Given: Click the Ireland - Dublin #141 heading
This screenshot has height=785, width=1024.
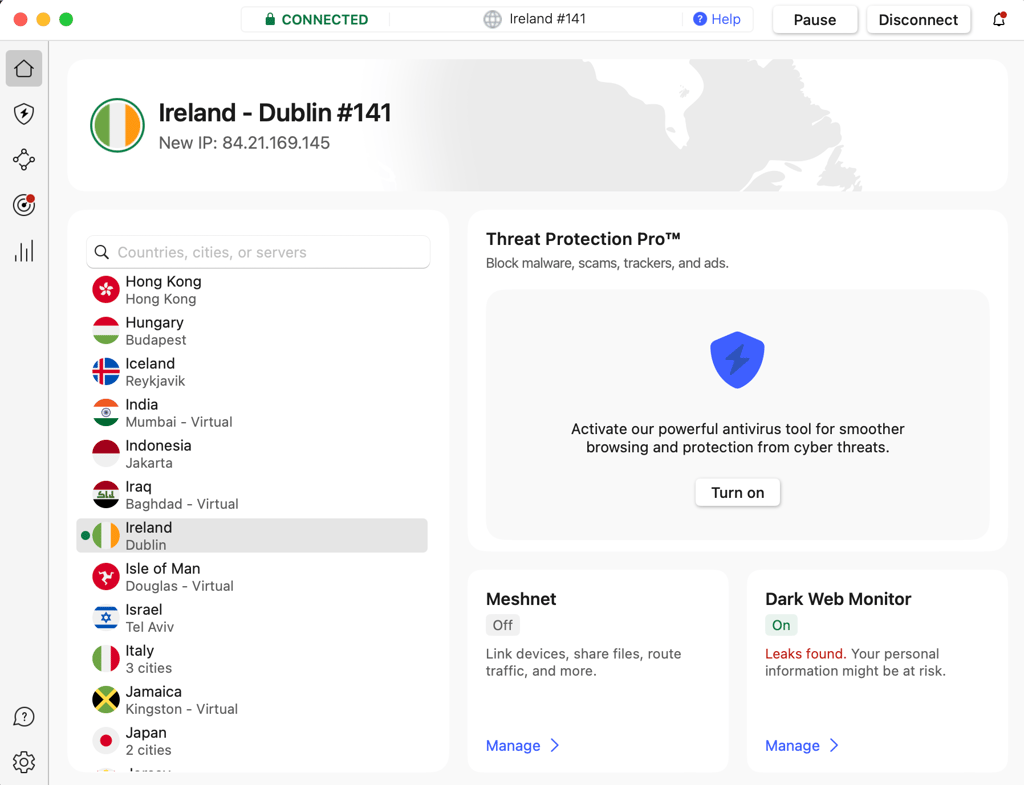Looking at the screenshot, I should click(275, 113).
